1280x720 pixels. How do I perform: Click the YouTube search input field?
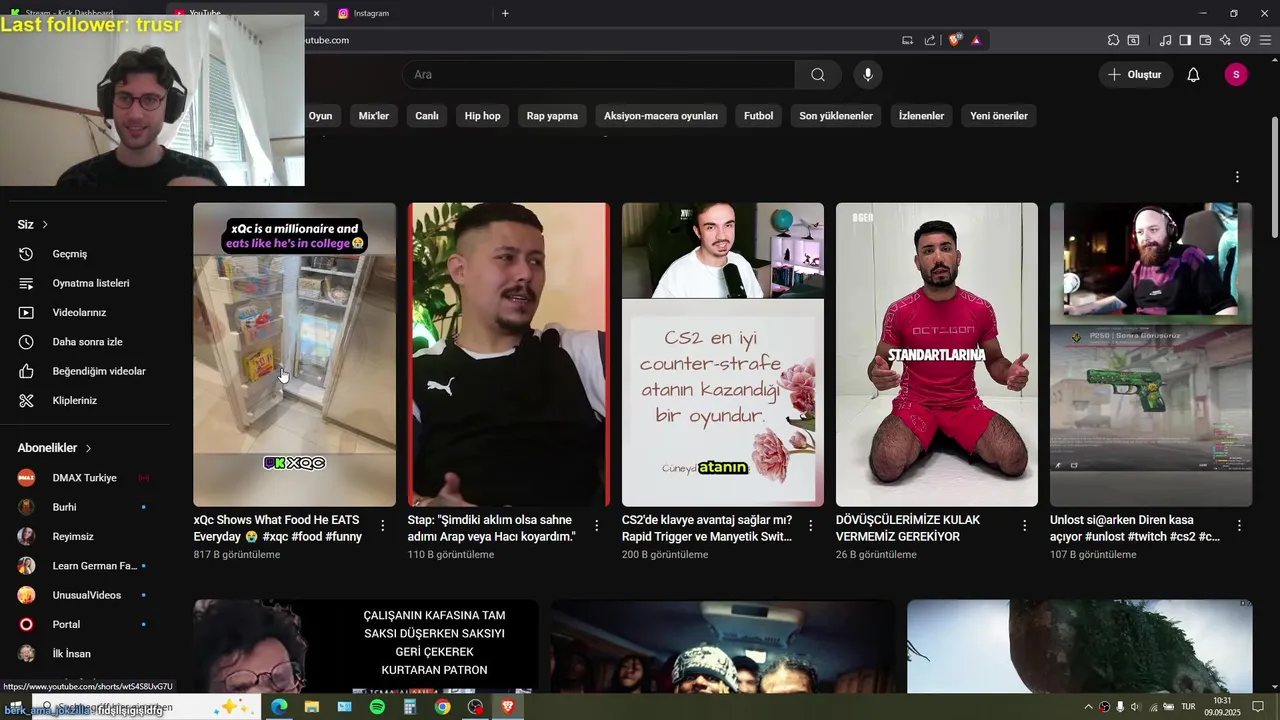598,75
